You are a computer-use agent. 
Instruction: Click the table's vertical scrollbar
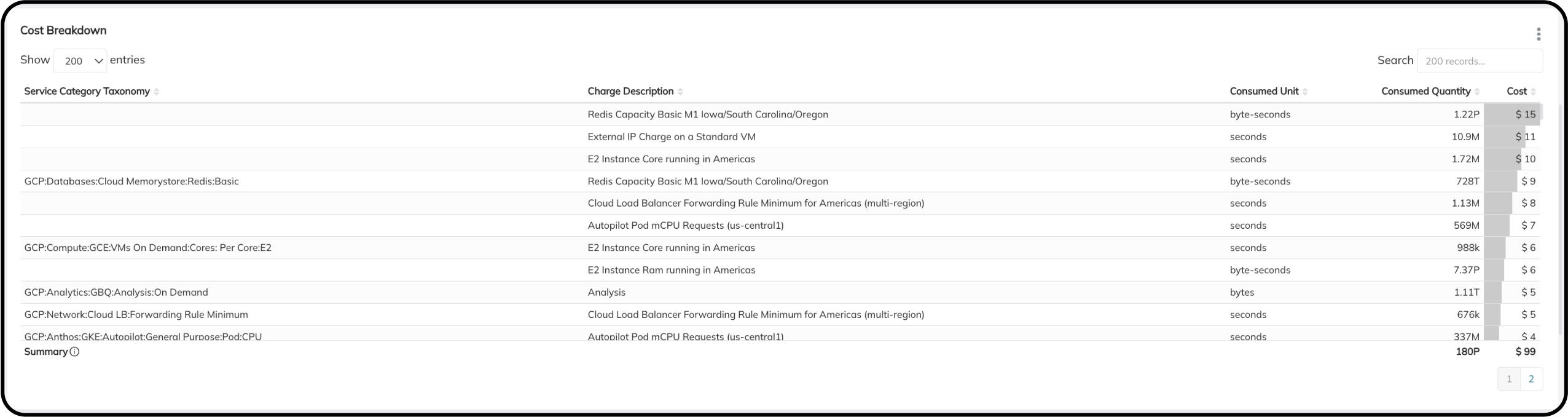(x=1561, y=221)
